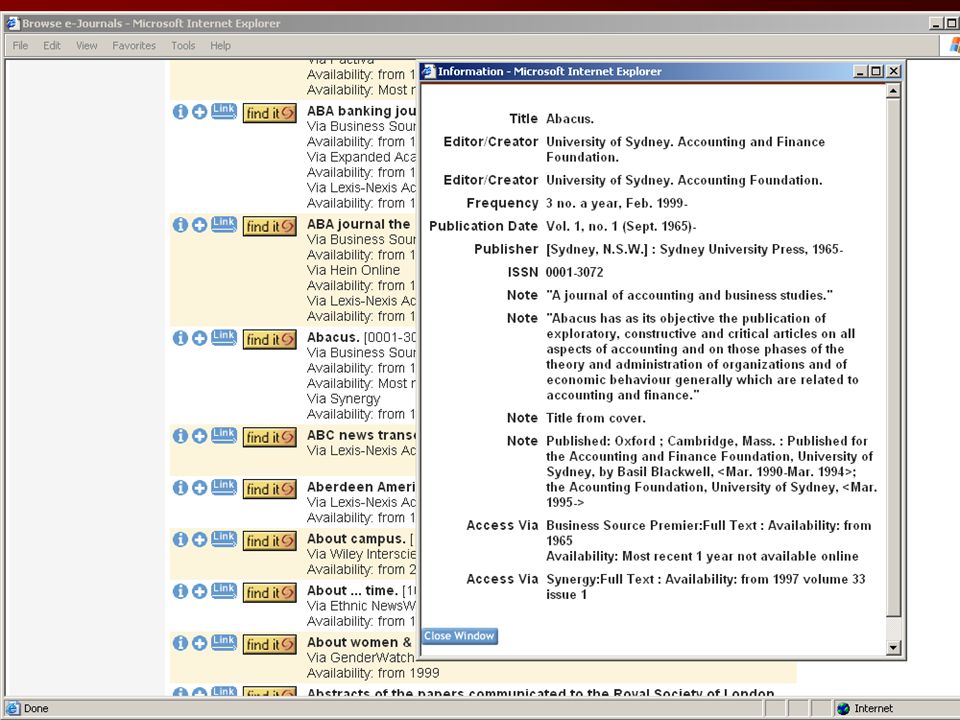960x720 pixels.
Task: Click Link icon for About campus
Action: [x=224, y=538]
